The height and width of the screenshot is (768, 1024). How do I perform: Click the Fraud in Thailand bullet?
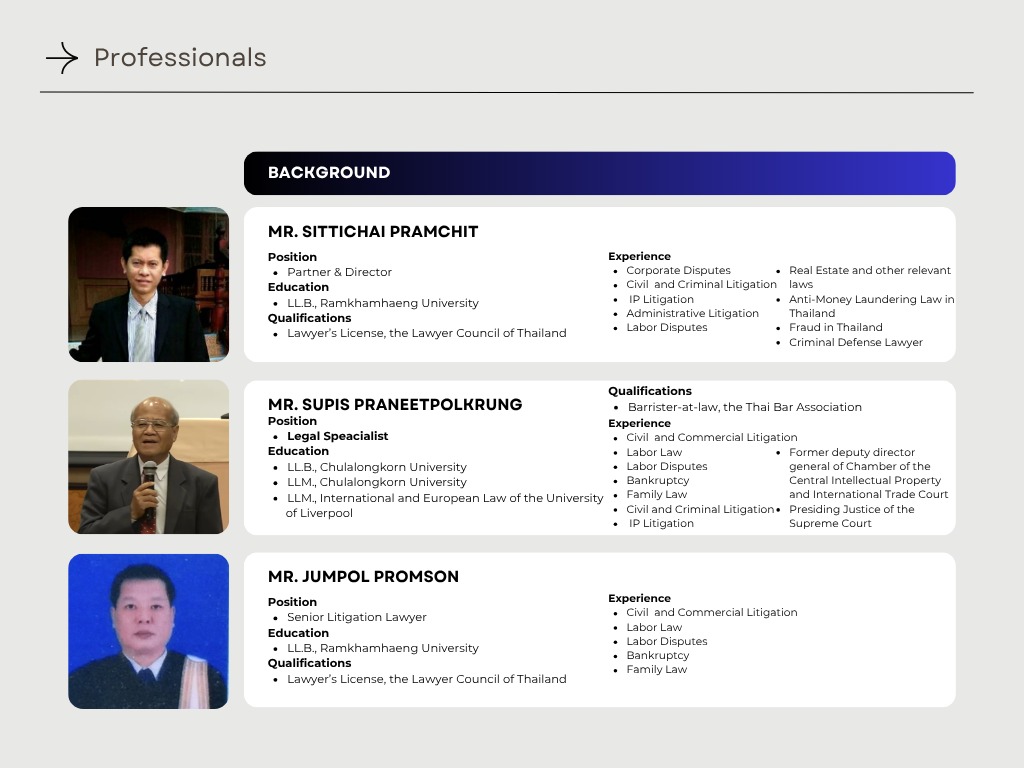tap(835, 327)
